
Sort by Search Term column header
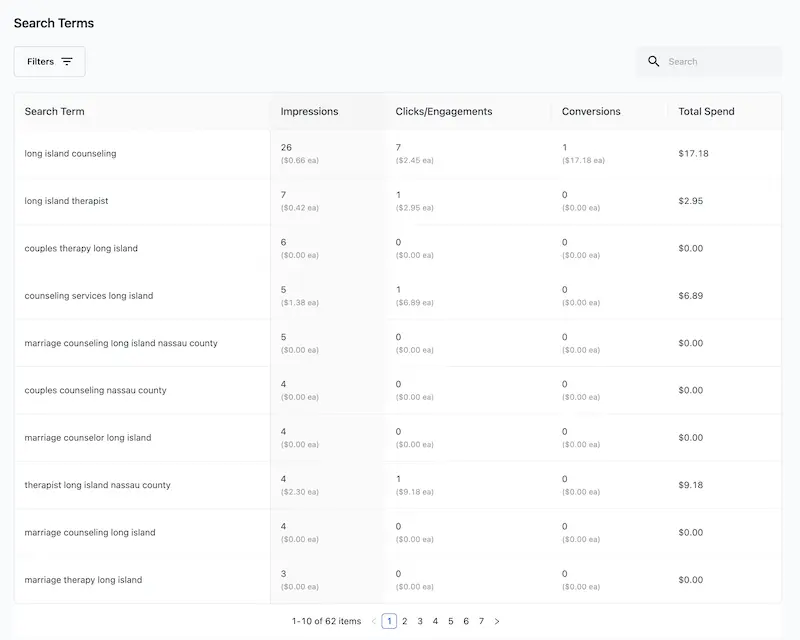(55, 111)
